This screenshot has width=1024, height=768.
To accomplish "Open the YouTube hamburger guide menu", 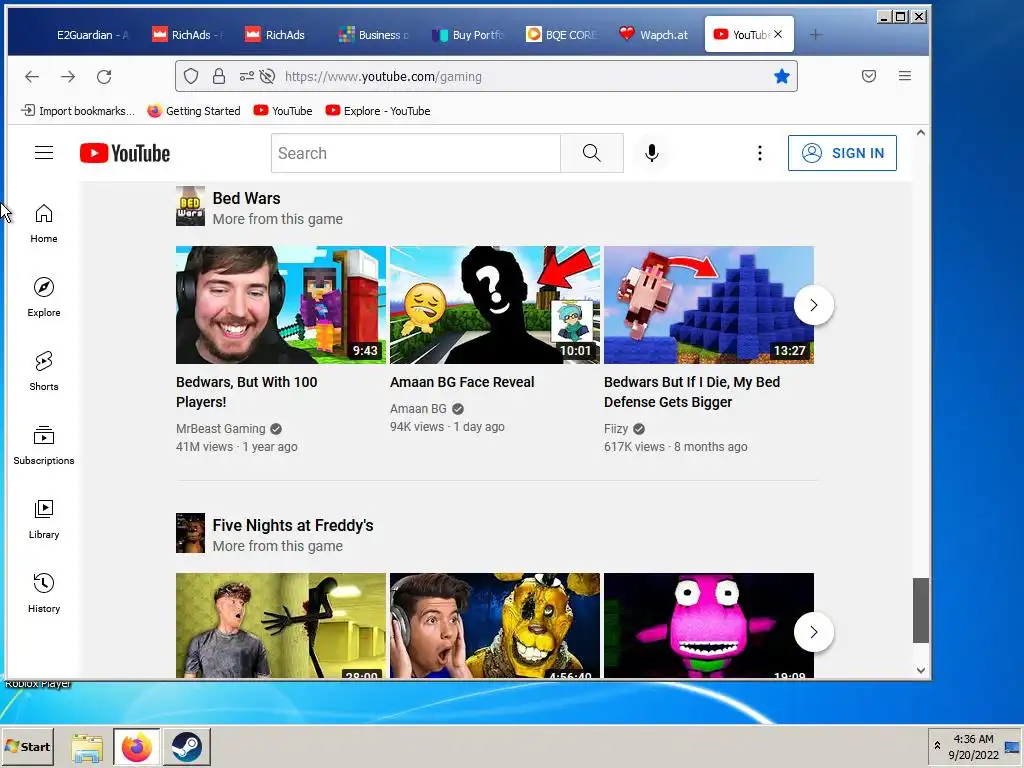I will click(44, 153).
